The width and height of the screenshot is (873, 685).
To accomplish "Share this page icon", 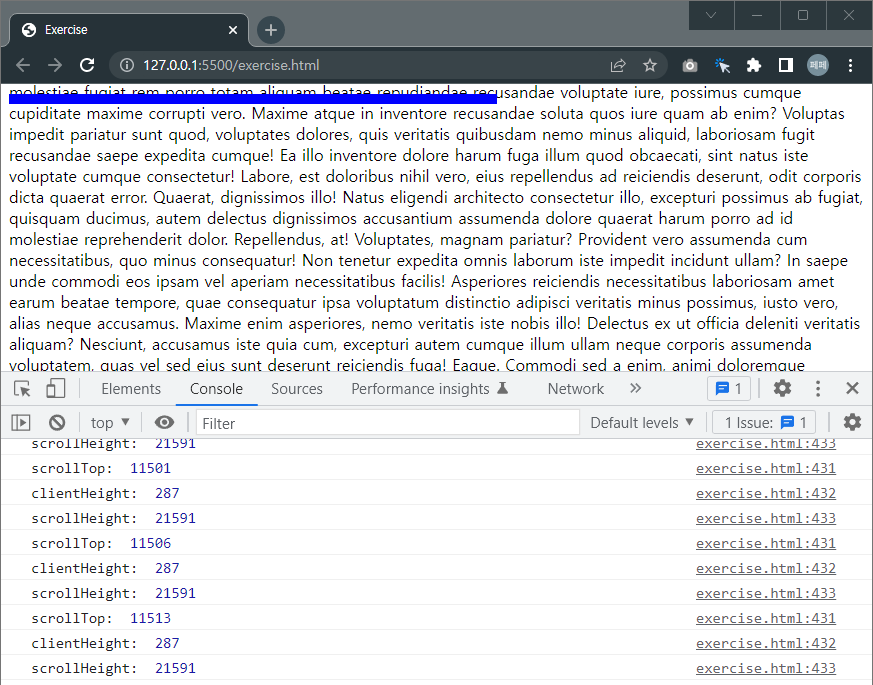I will 618,66.
